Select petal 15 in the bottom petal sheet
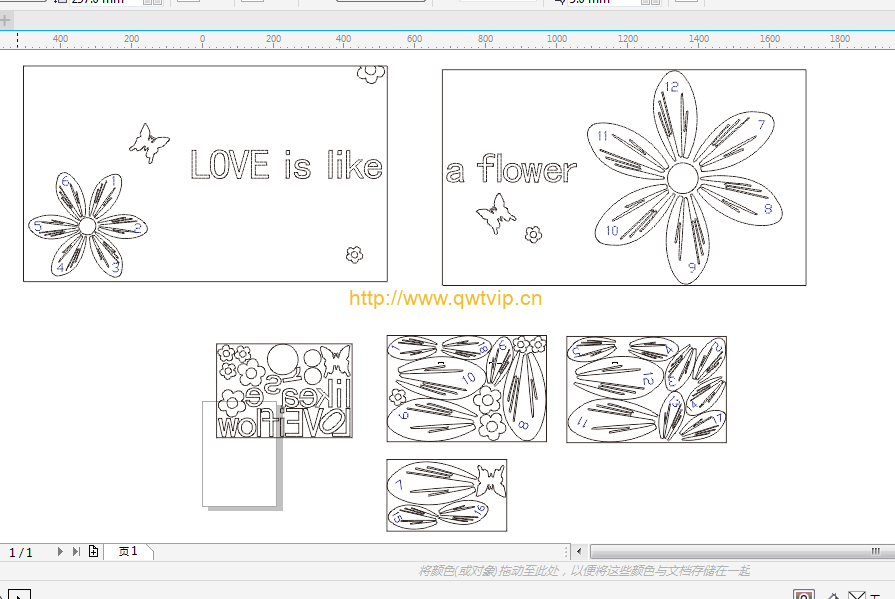895x599 pixels. pyautogui.click(x=413, y=516)
